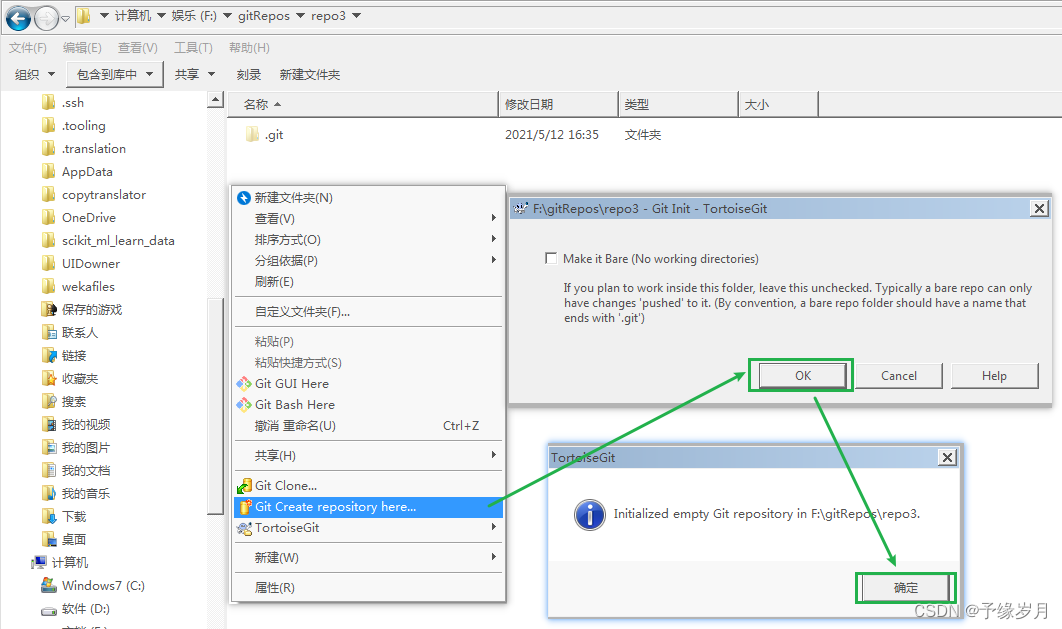Expand the 查看(V) submenu arrow
The image size is (1062, 629).
point(494,218)
